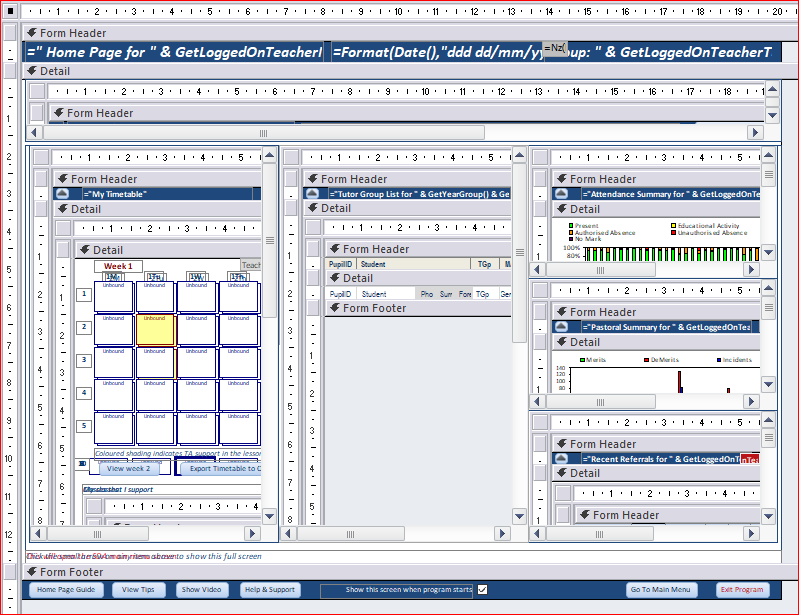Image resolution: width=799 pixels, height=615 pixels.
Task: Click the form selector square at ruler corner
Action: click(10, 11)
